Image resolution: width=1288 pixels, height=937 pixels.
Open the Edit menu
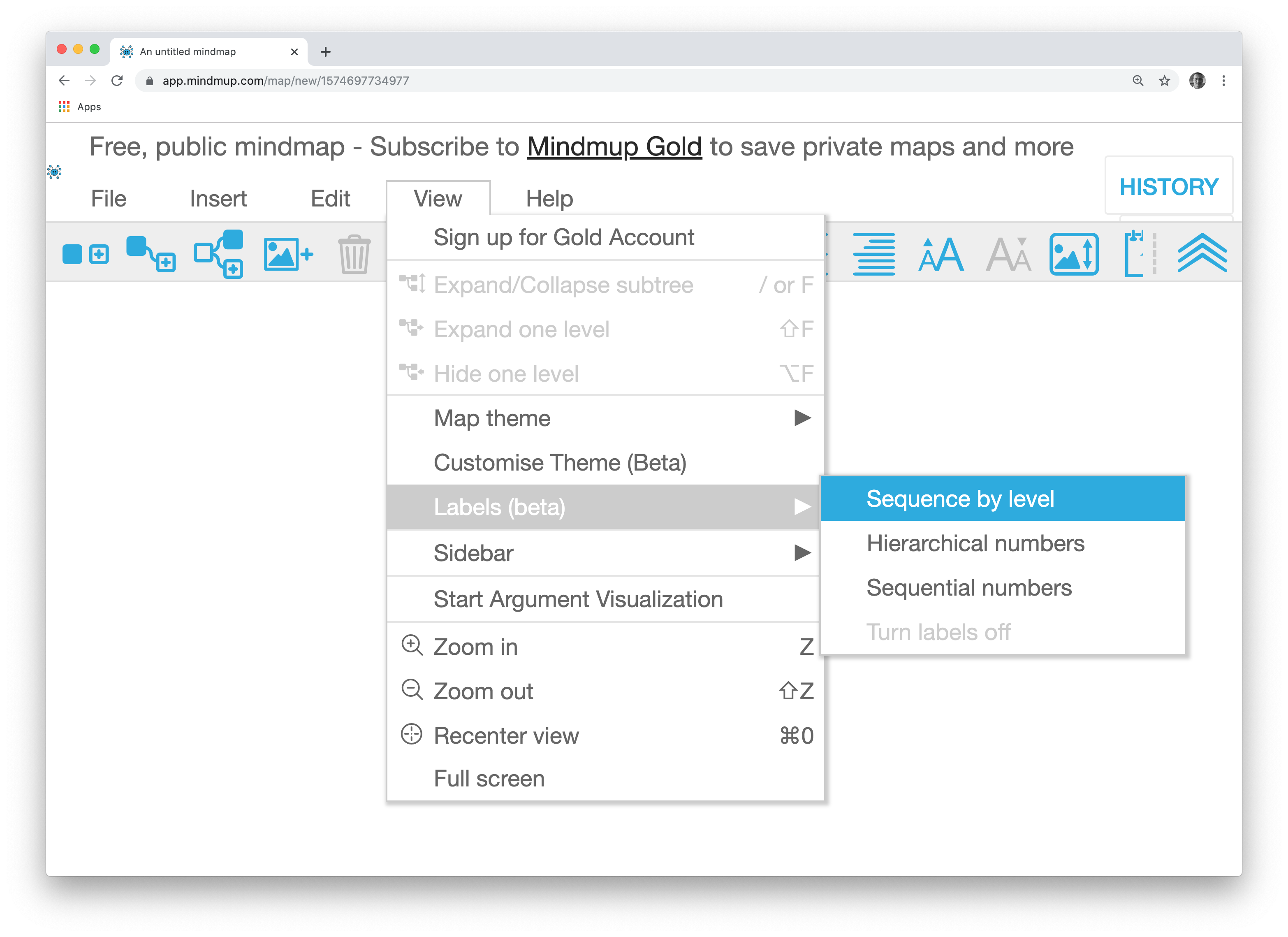(x=331, y=199)
